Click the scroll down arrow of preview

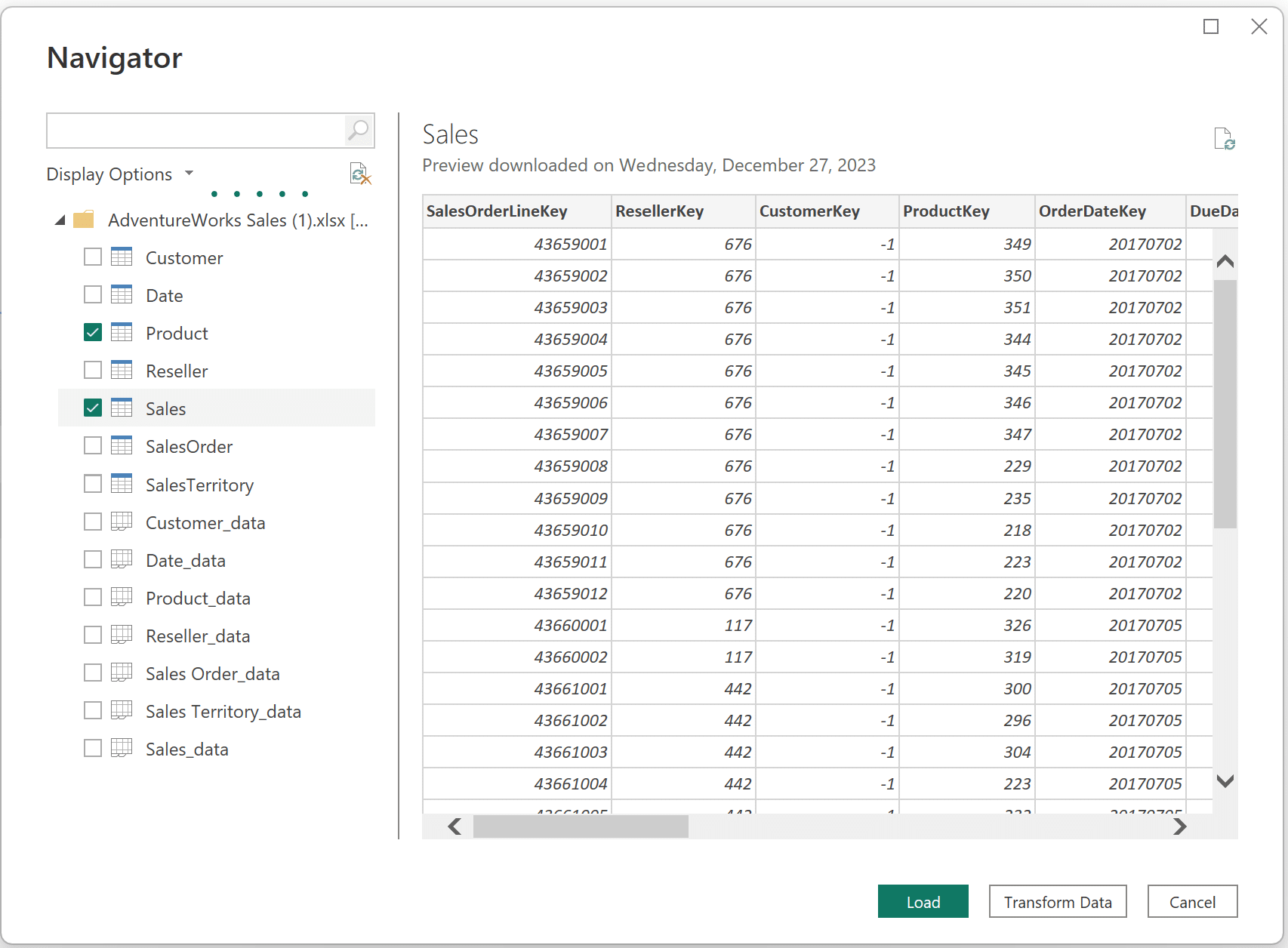click(1225, 781)
